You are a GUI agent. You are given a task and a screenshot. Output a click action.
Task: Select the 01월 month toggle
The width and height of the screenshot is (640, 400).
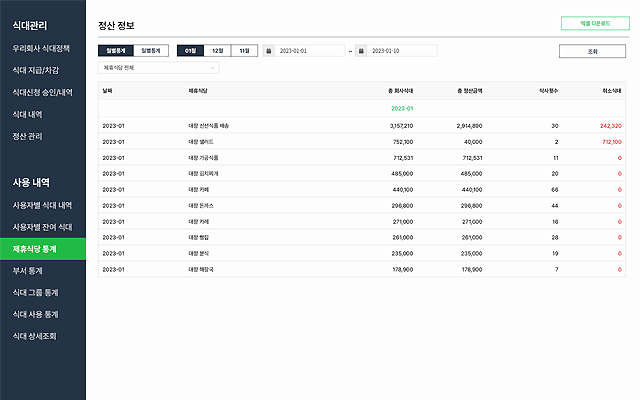click(x=190, y=50)
